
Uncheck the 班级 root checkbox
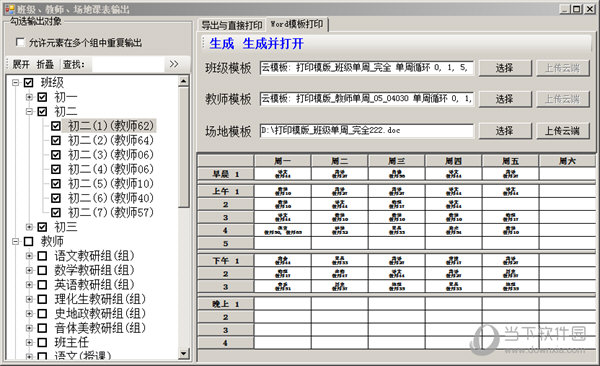click(29, 82)
